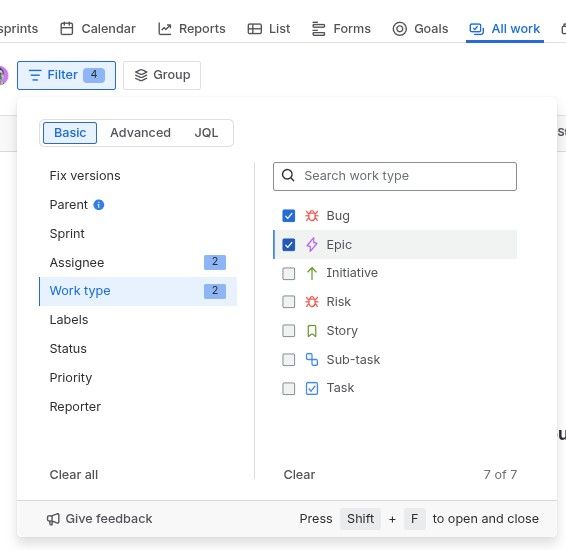This screenshot has width=566, height=550.
Task: Click the Shift key hint
Action: click(360, 519)
